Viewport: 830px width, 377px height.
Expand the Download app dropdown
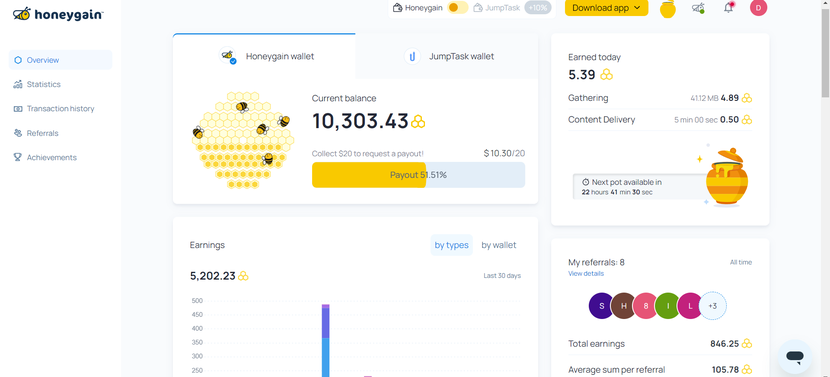point(607,8)
